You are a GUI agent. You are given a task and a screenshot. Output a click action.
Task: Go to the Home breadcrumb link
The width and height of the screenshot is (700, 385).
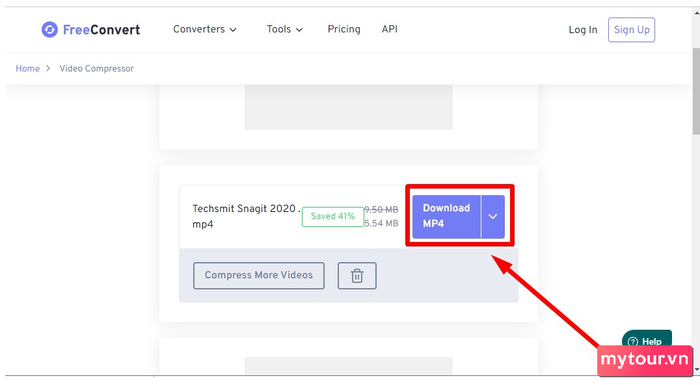click(x=28, y=68)
